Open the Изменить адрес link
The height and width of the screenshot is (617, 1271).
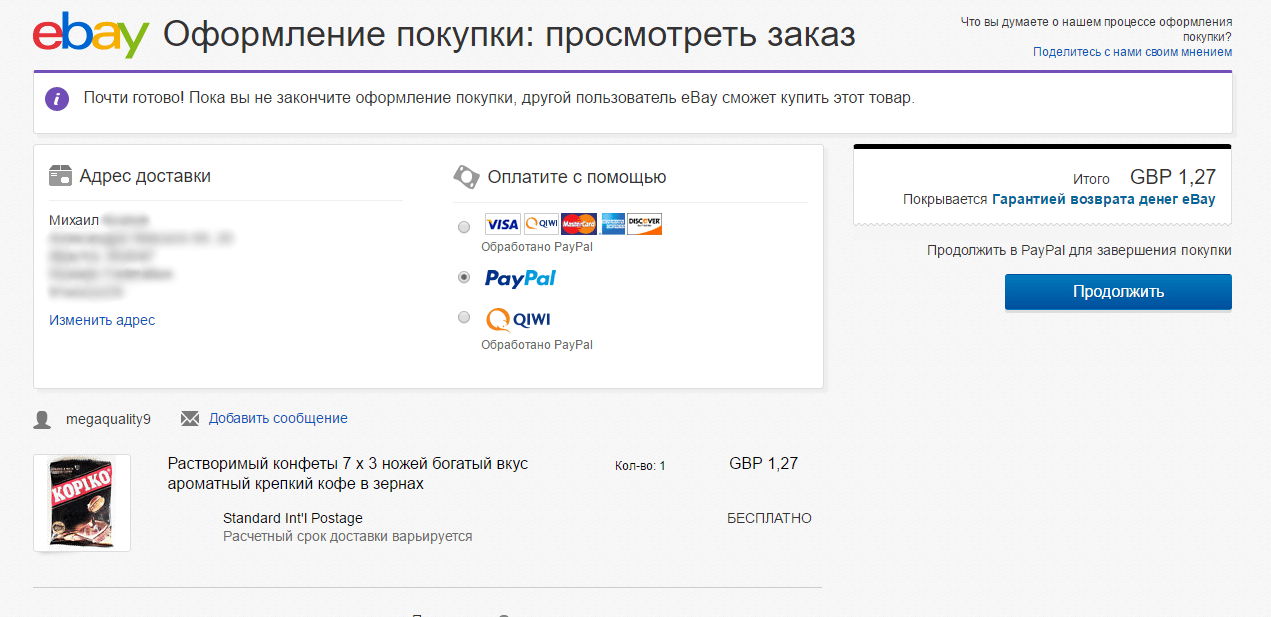tap(102, 320)
